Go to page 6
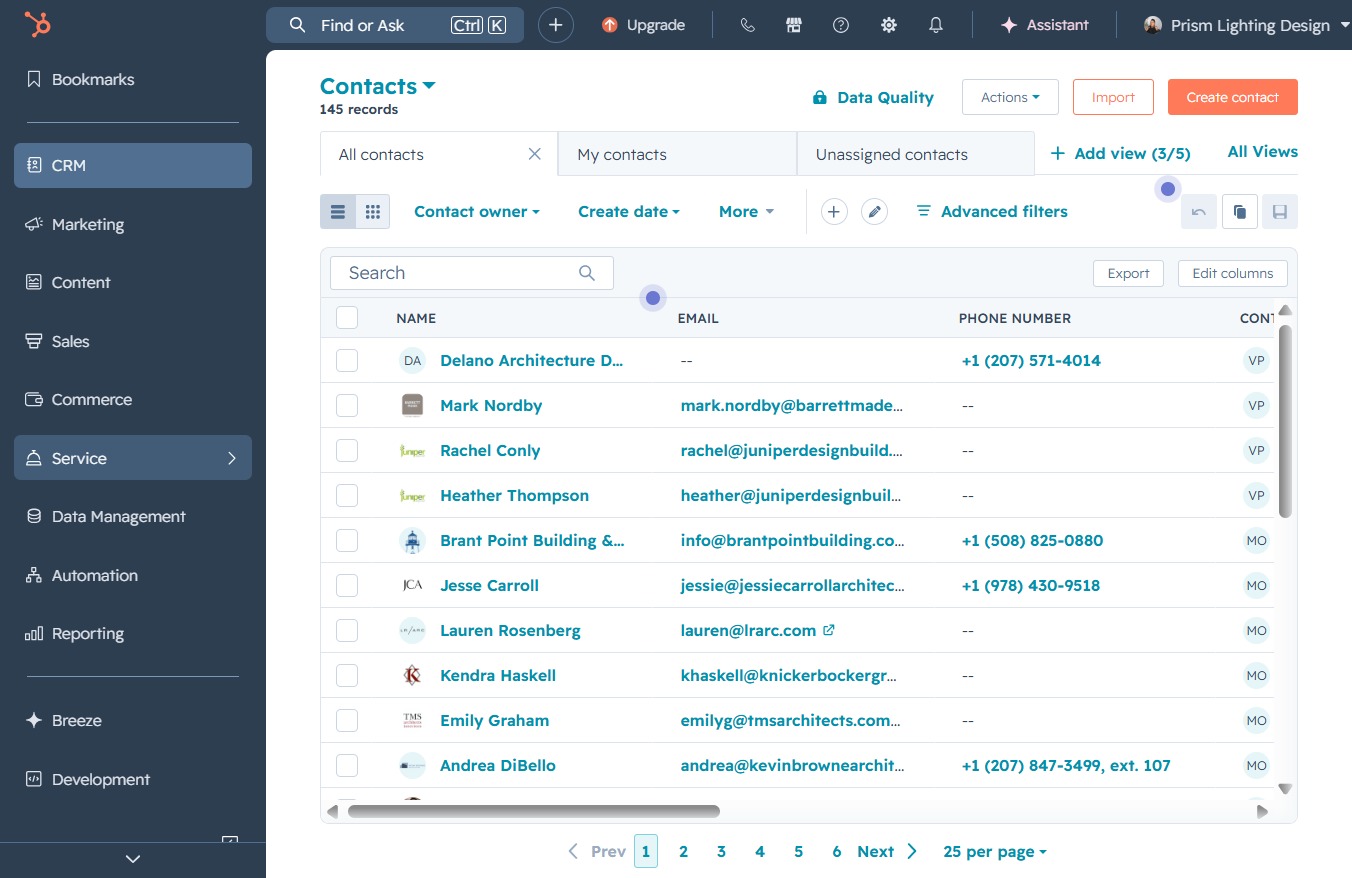Viewport: 1352px width, 878px height. 836,852
